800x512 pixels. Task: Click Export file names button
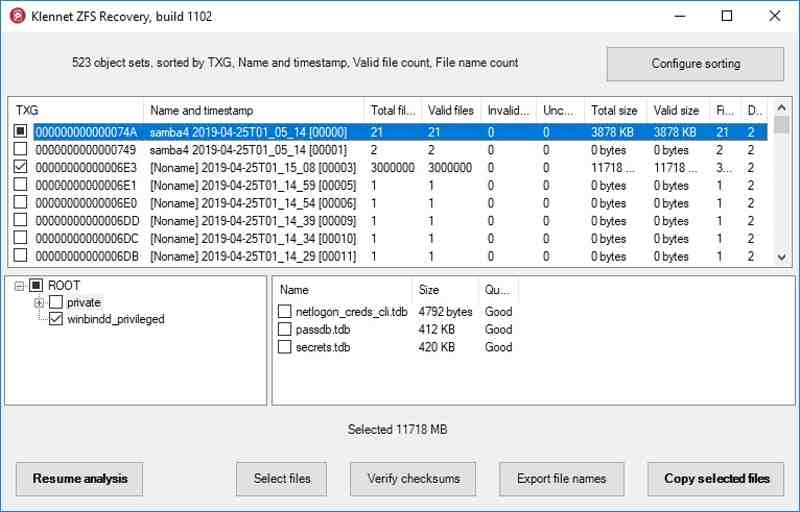561,479
